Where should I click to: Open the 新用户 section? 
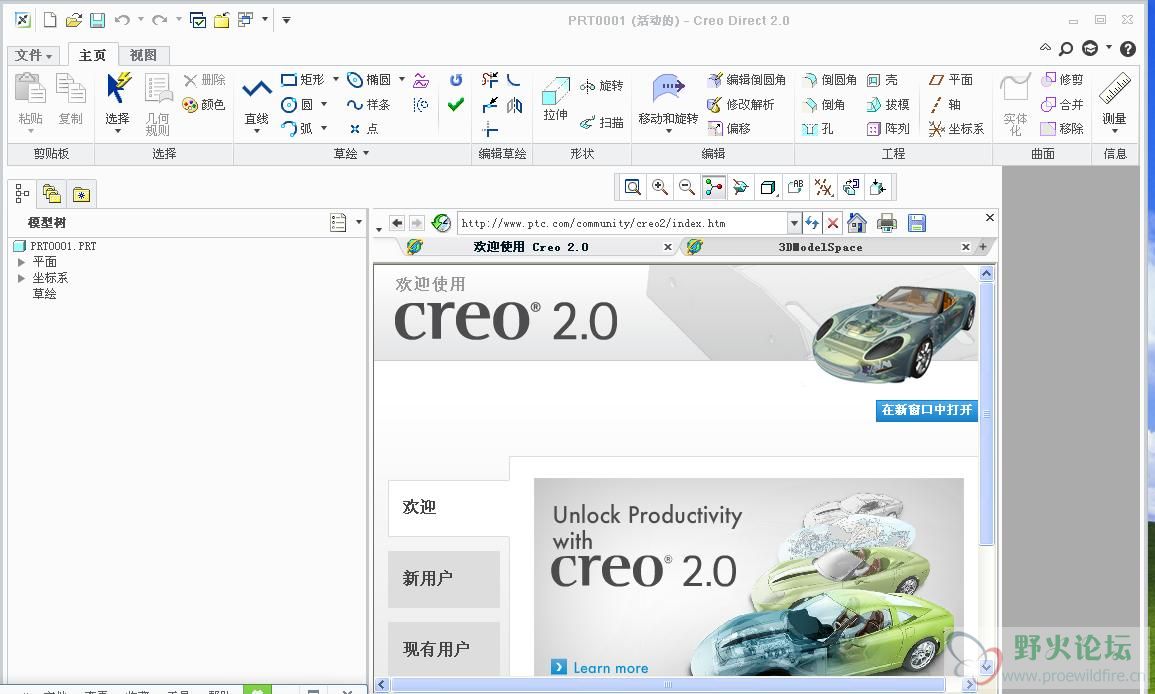(x=444, y=578)
